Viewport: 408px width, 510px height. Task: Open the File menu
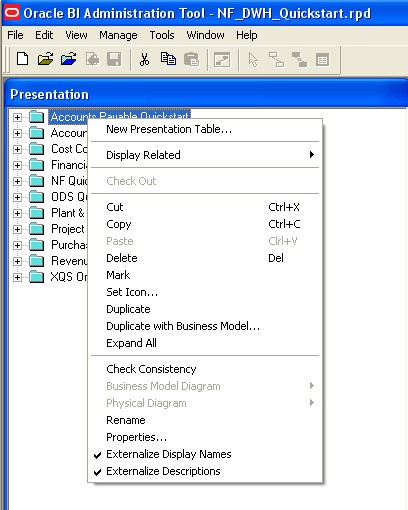15,35
